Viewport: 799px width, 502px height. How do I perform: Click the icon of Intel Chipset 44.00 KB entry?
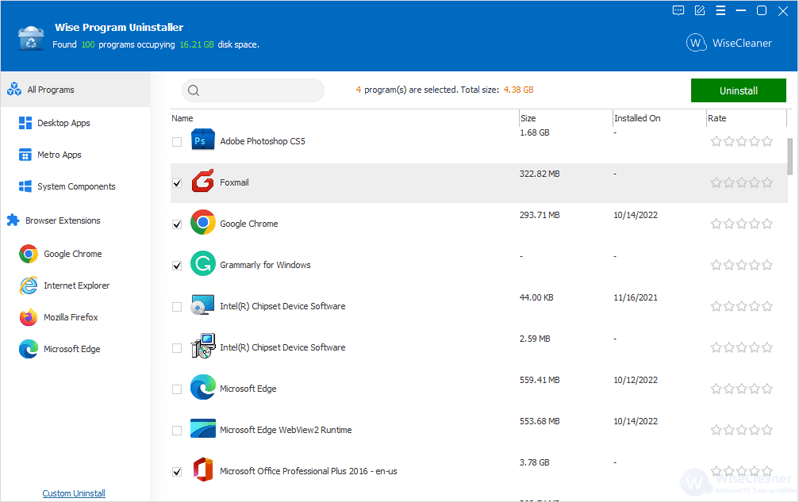203,305
